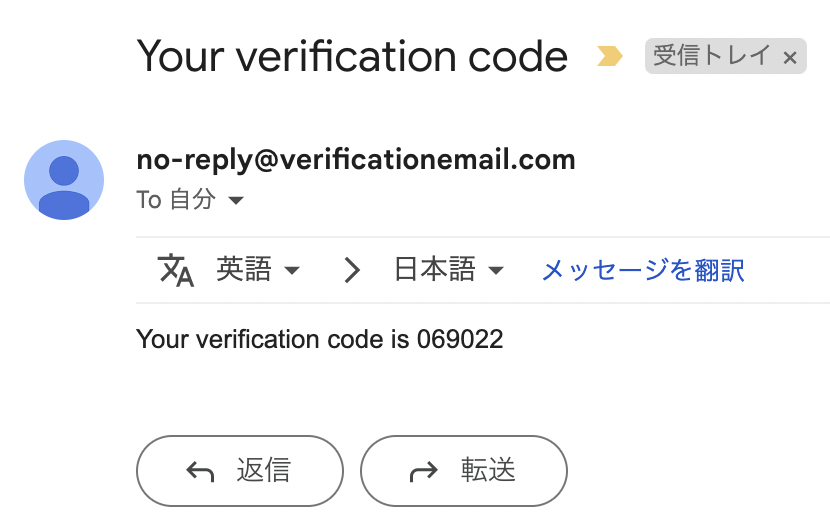This screenshot has width=830, height=530.
Task: Open the 英語 source language dropdown
Action: pos(258,270)
